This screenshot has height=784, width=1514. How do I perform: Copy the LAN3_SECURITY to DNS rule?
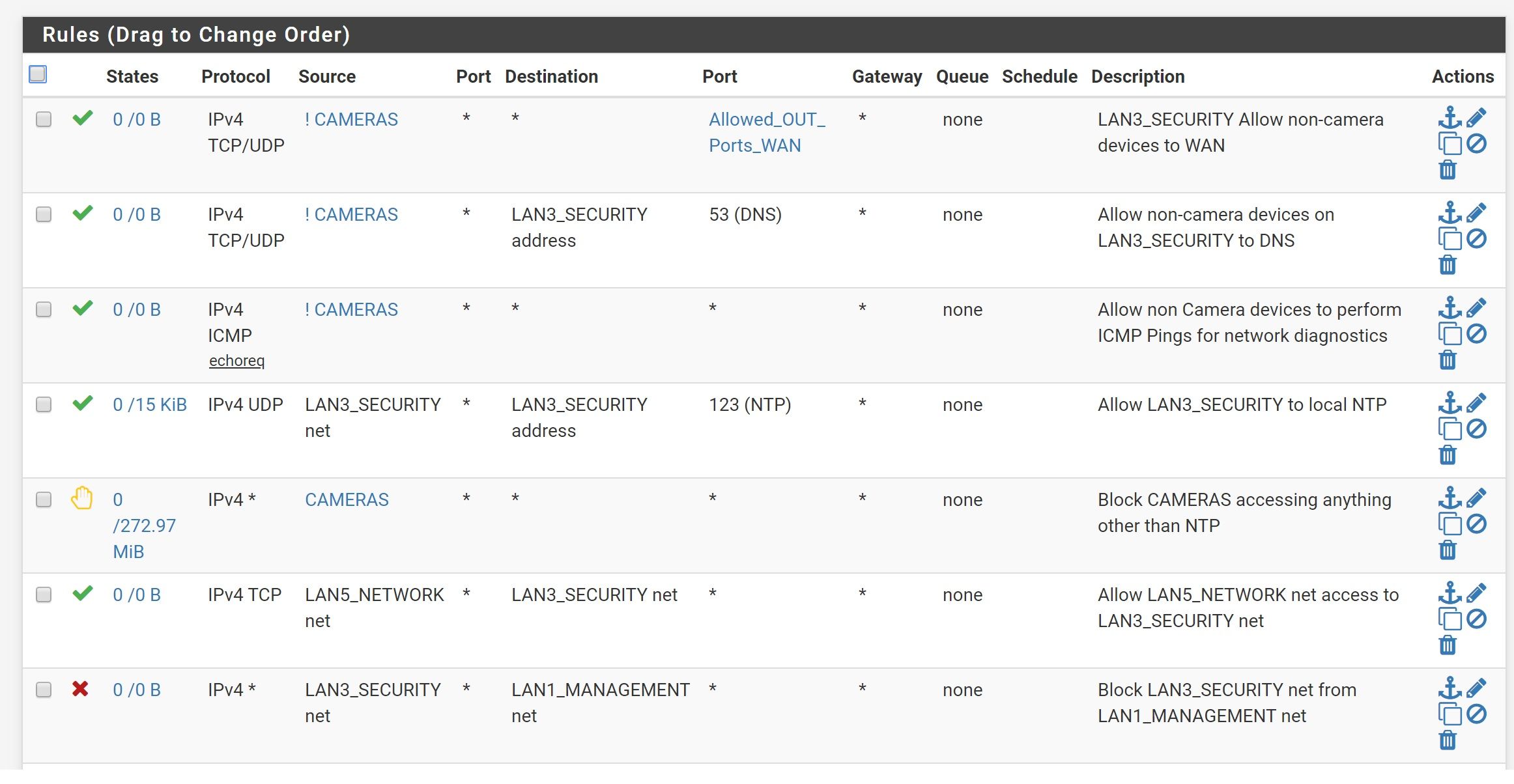(x=1450, y=239)
